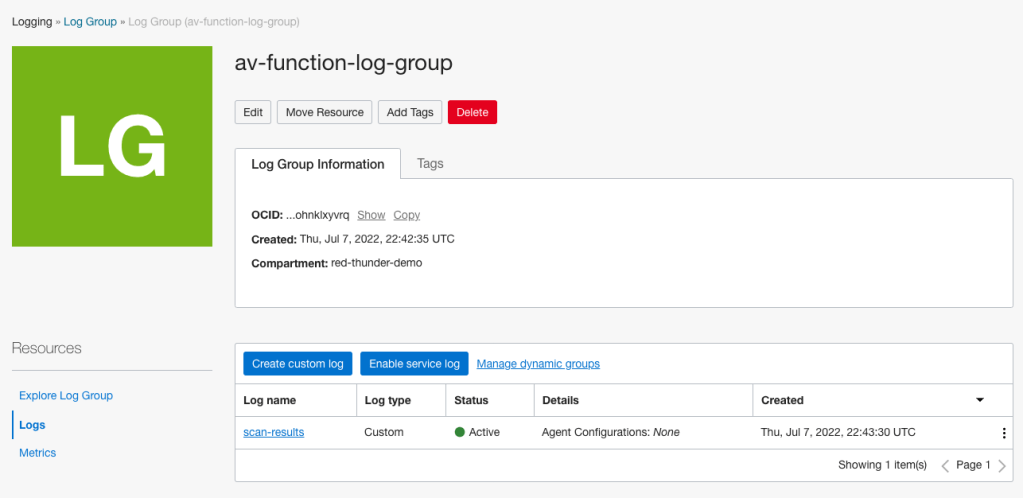Click Enable service log button
The height and width of the screenshot is (498, 1023).
(x=414, y=364)
